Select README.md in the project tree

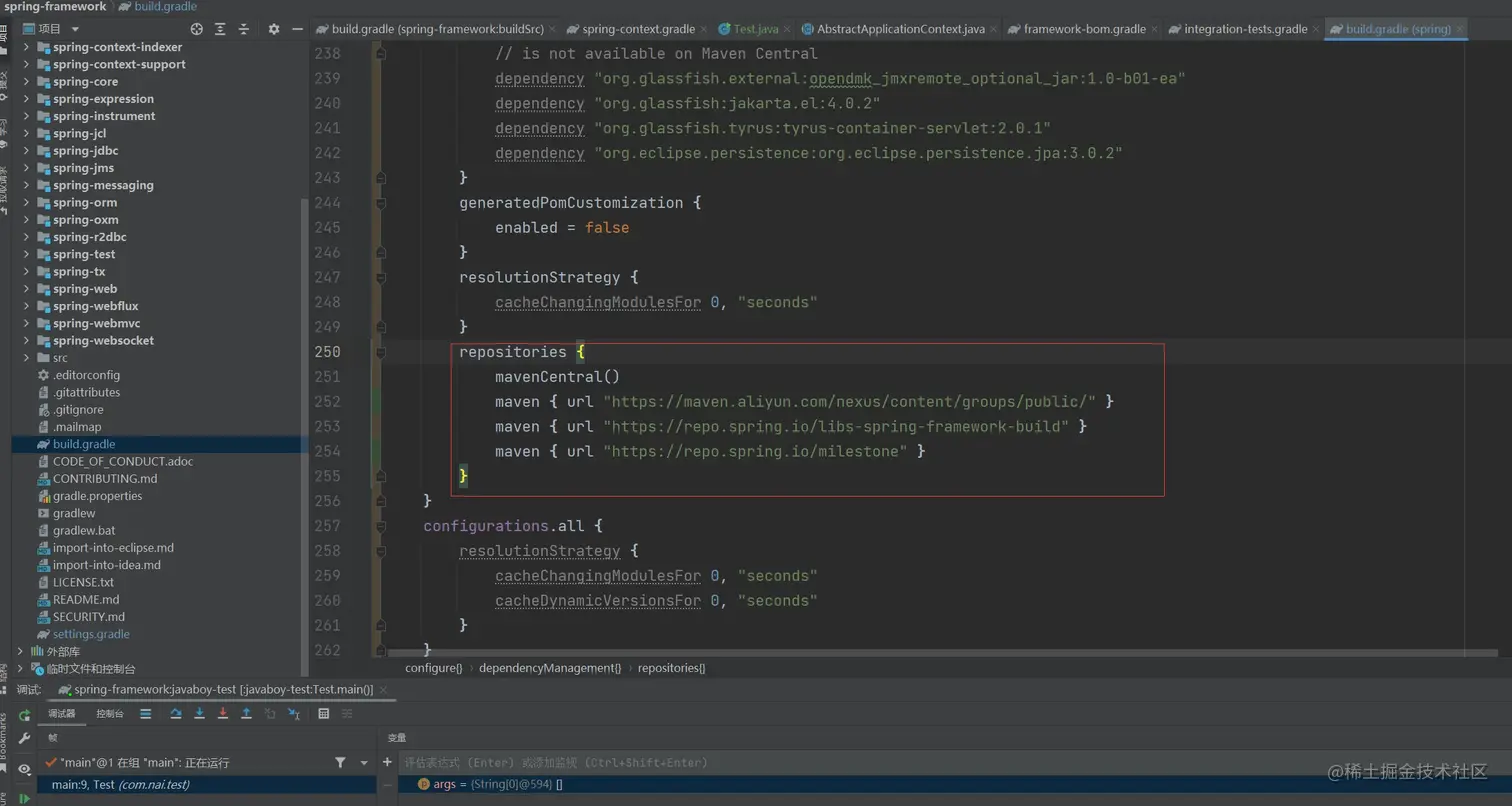click(86, 600)
